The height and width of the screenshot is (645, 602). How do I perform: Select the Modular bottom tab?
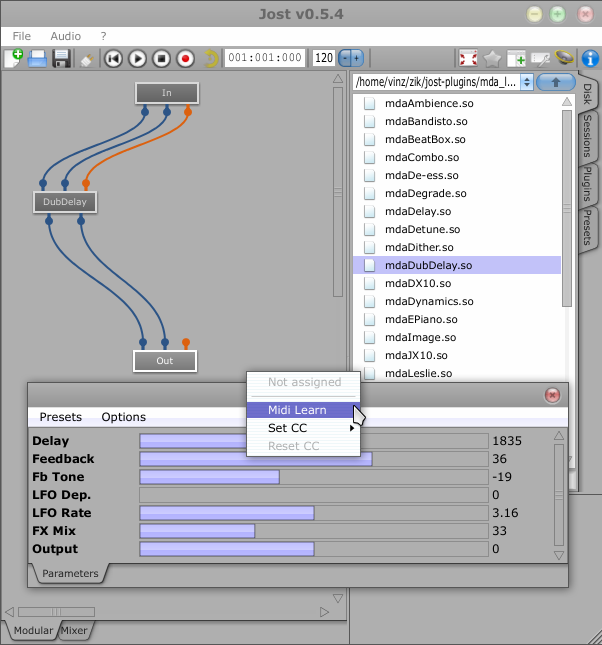pos(33,631)
